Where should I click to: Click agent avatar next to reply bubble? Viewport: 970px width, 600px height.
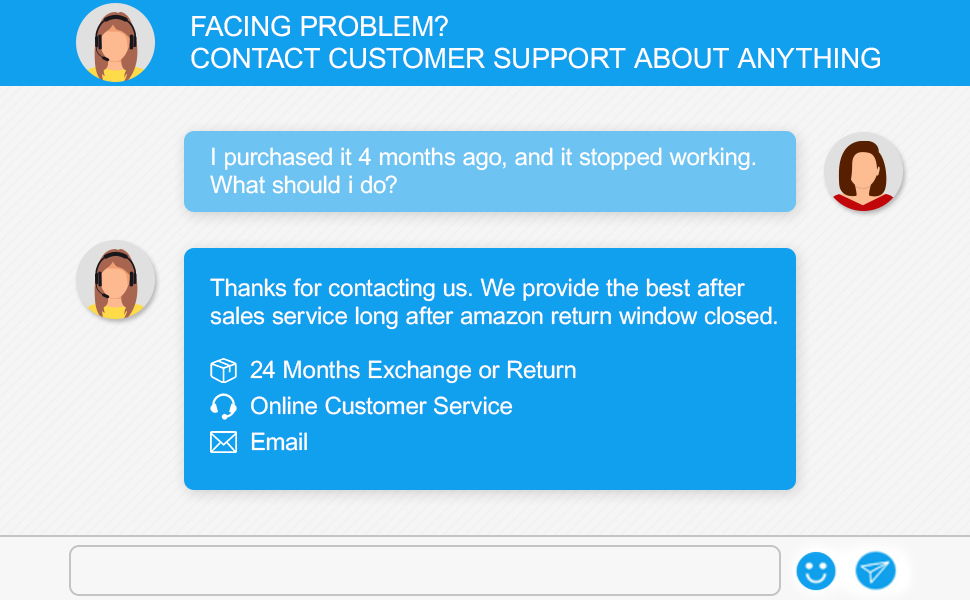click(x=116, y=280)
